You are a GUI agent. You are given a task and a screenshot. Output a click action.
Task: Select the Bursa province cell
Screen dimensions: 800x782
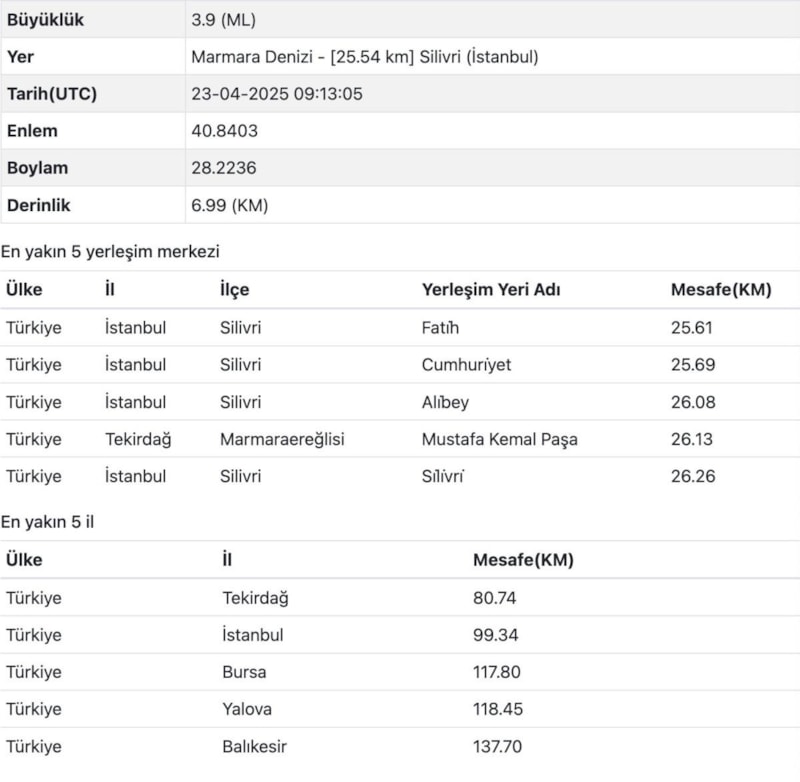point(244,672)
